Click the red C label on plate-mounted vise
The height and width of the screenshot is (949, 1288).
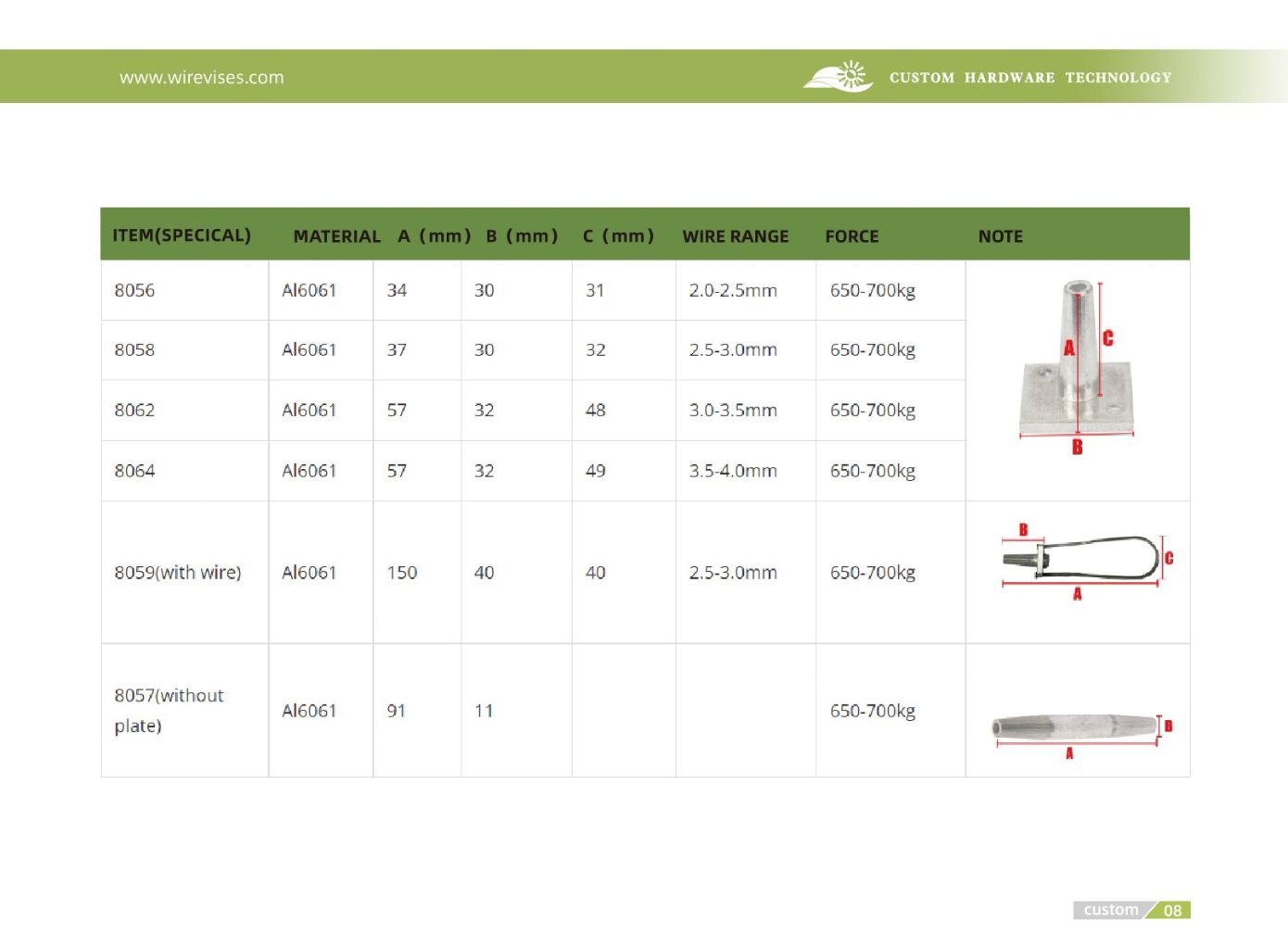click(1108, 338)
